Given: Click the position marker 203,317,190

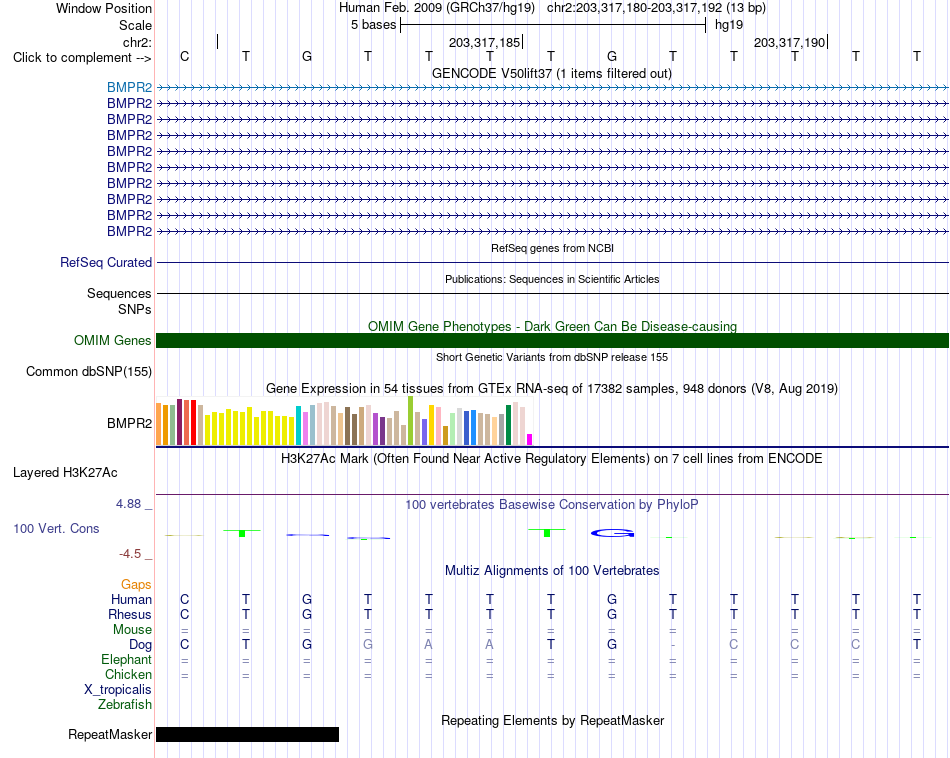Looking at the screenshot, I should (789, 42).
